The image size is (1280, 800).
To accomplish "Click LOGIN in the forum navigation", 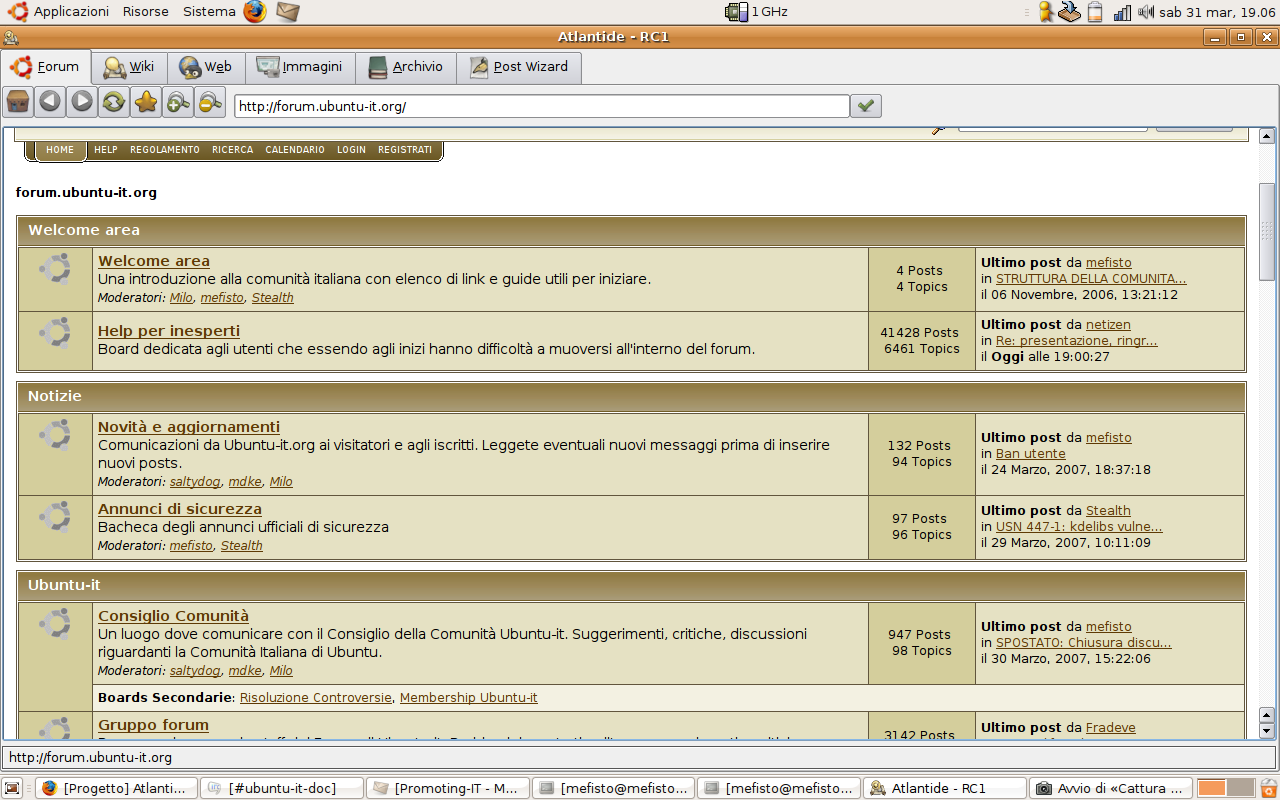I will (351, 150).
